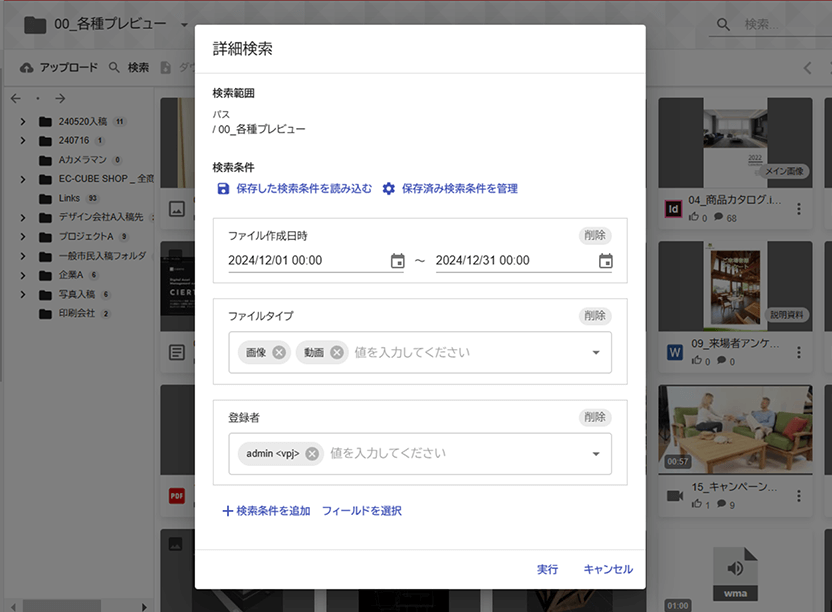
Task: Click フィールドを選択 link
Action: pyautogui.click(x=362, y=511)
